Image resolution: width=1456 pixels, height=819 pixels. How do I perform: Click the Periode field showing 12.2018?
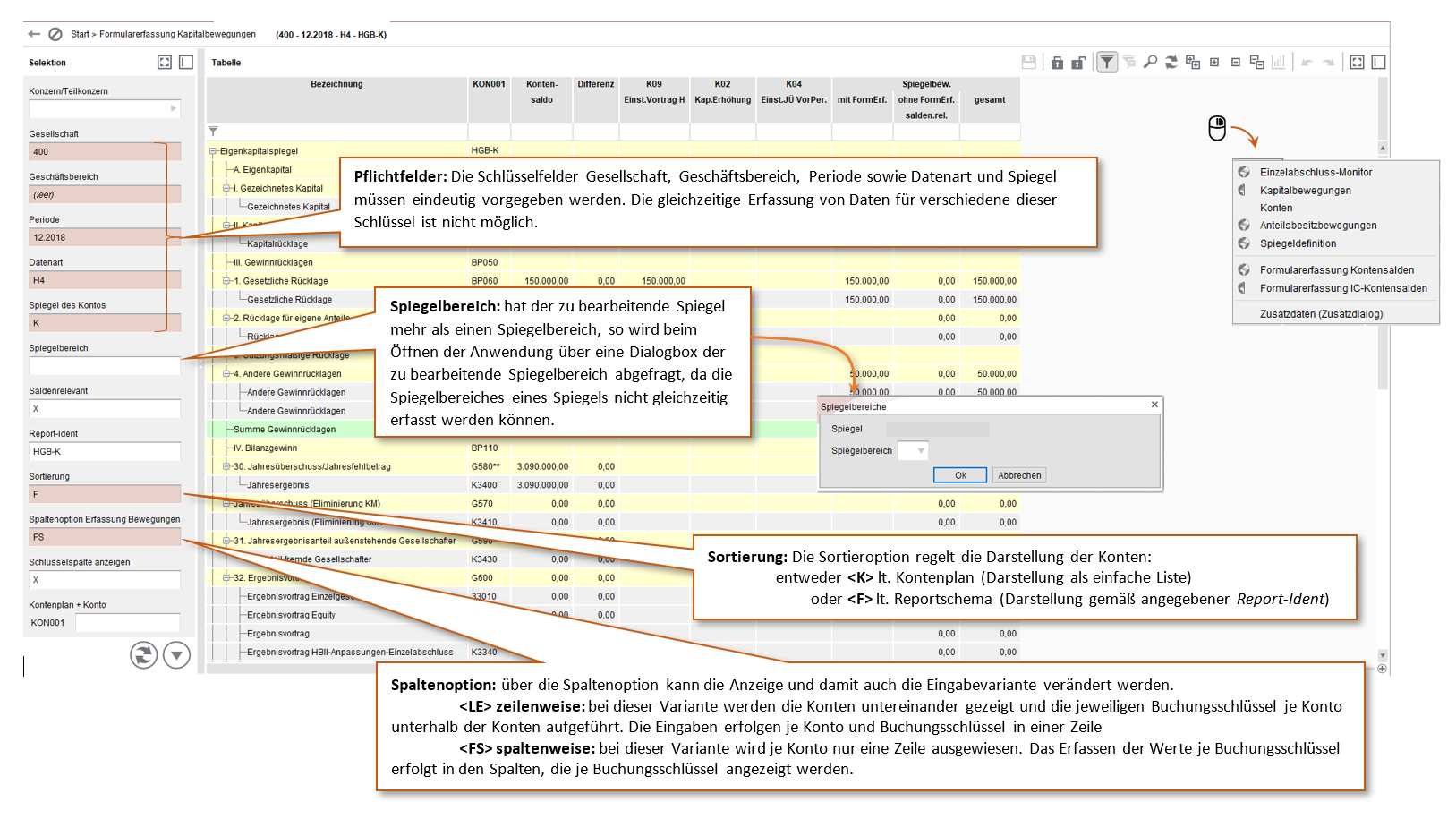click(x=105, y=237)
